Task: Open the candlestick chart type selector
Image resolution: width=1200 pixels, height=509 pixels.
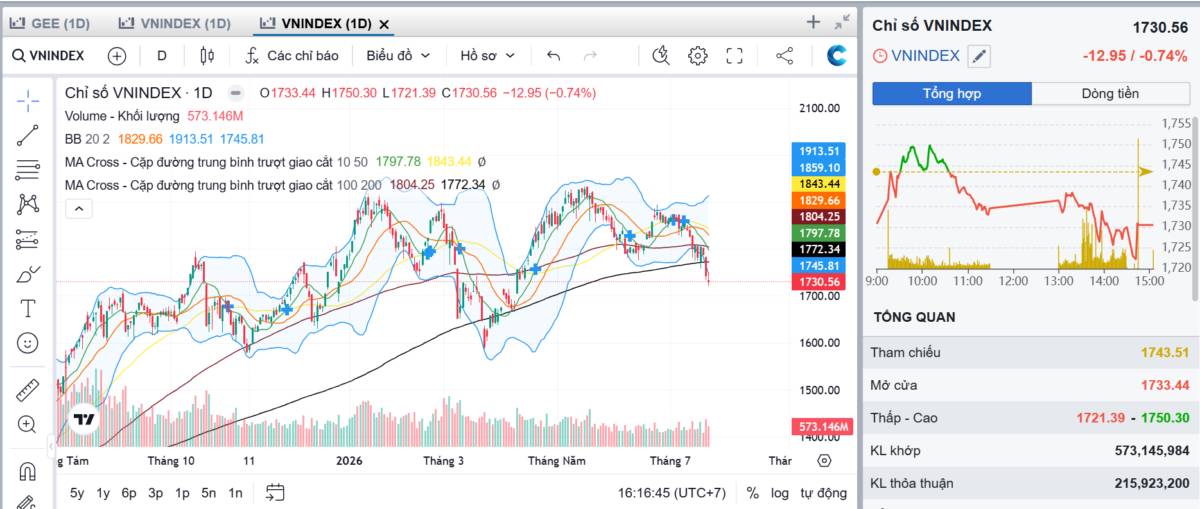Action: pyautogui.click(x=207, y=56)
